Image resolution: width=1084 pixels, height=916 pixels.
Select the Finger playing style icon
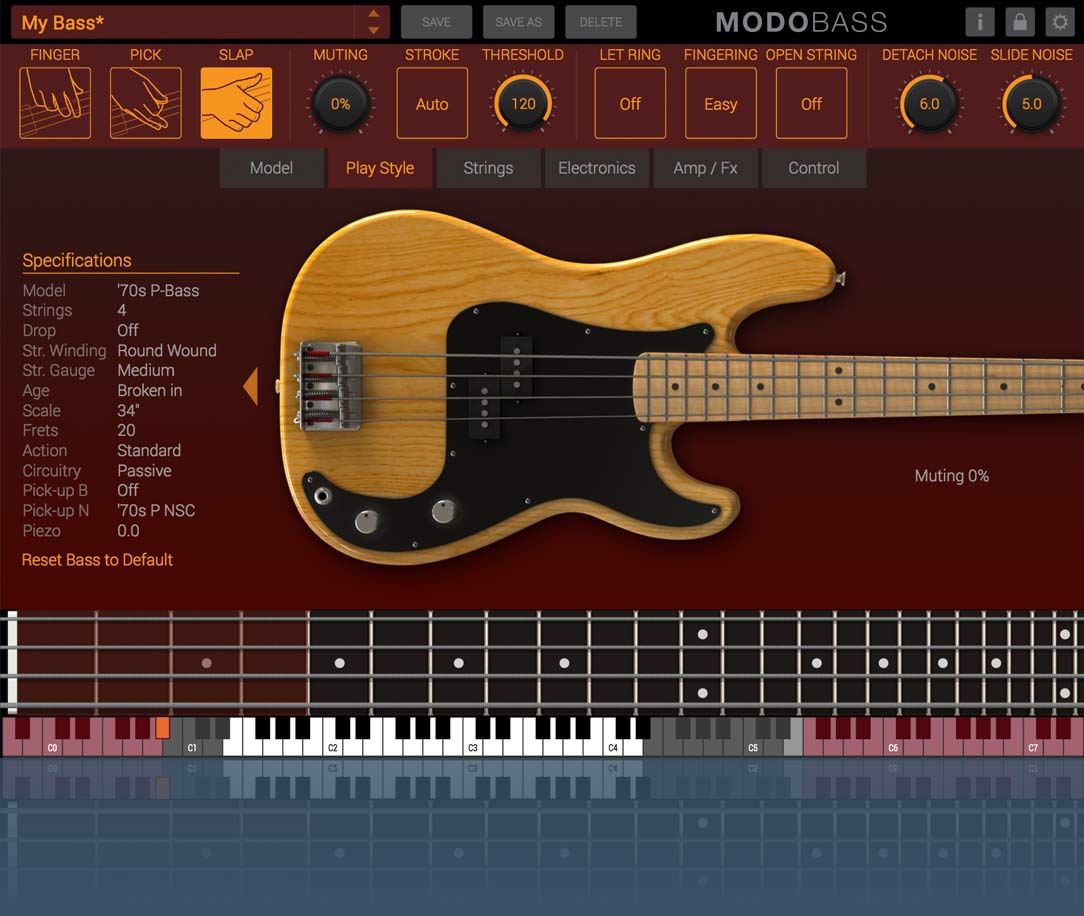pyautogui.click(x=55, y=103)
